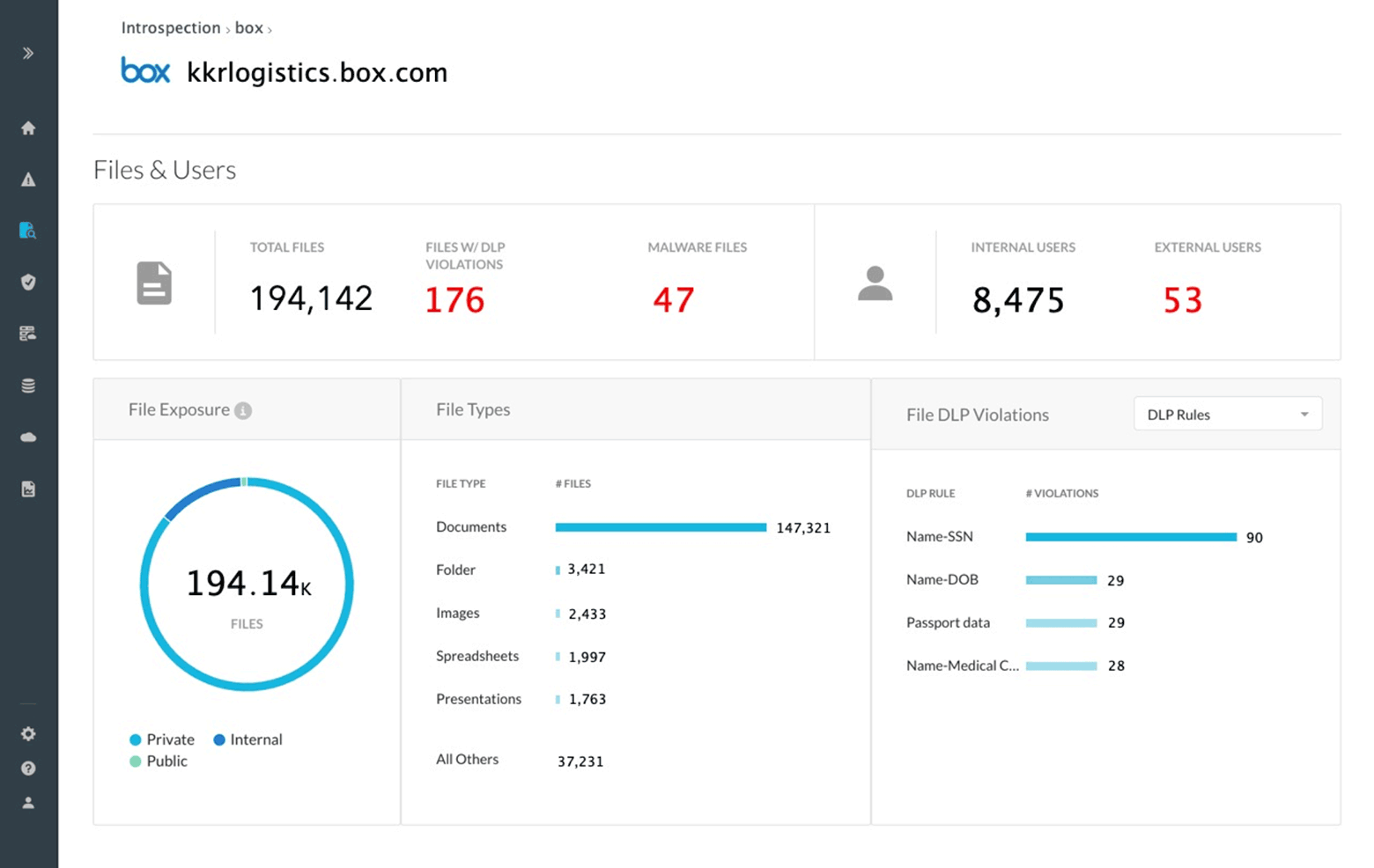The width and height of the screenshot is (1374, 868).
Task: Click the File Exposure info icon
Action: [x=243, y=410]
